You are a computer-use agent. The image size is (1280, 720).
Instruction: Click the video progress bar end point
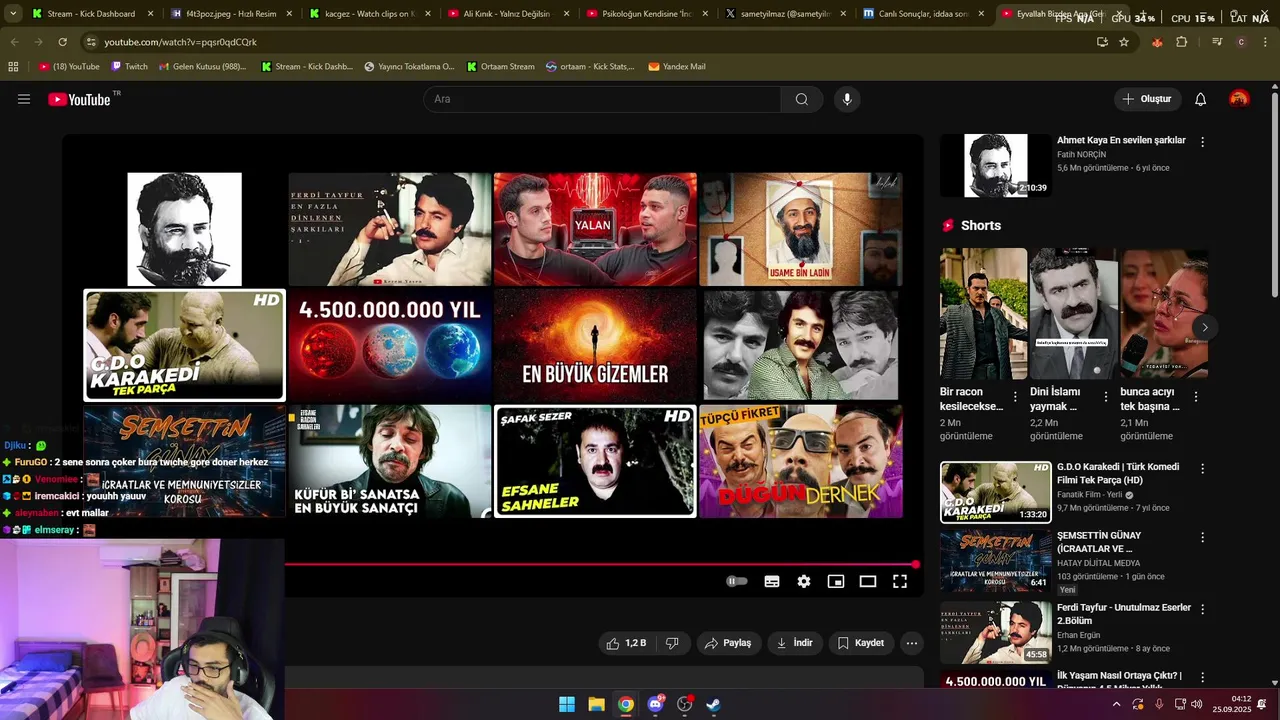click(x=915, y=565)
